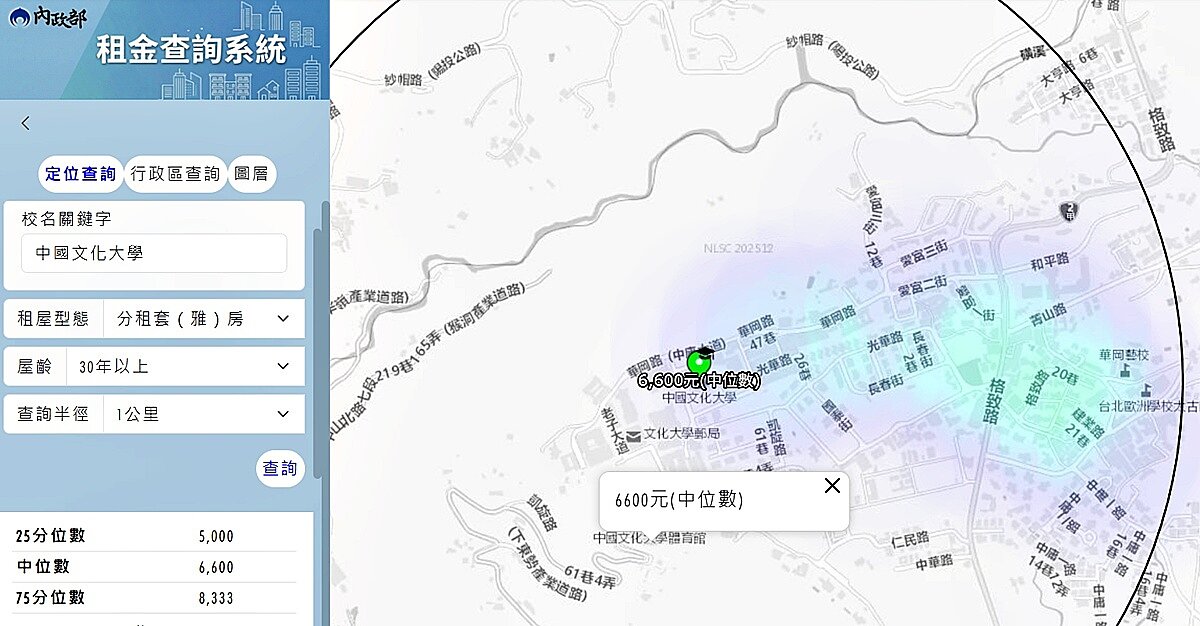Viewport: 1200px width, 626px height.
Task: Open the 圖層 layers tab
Action: click(x=252, y=173)
